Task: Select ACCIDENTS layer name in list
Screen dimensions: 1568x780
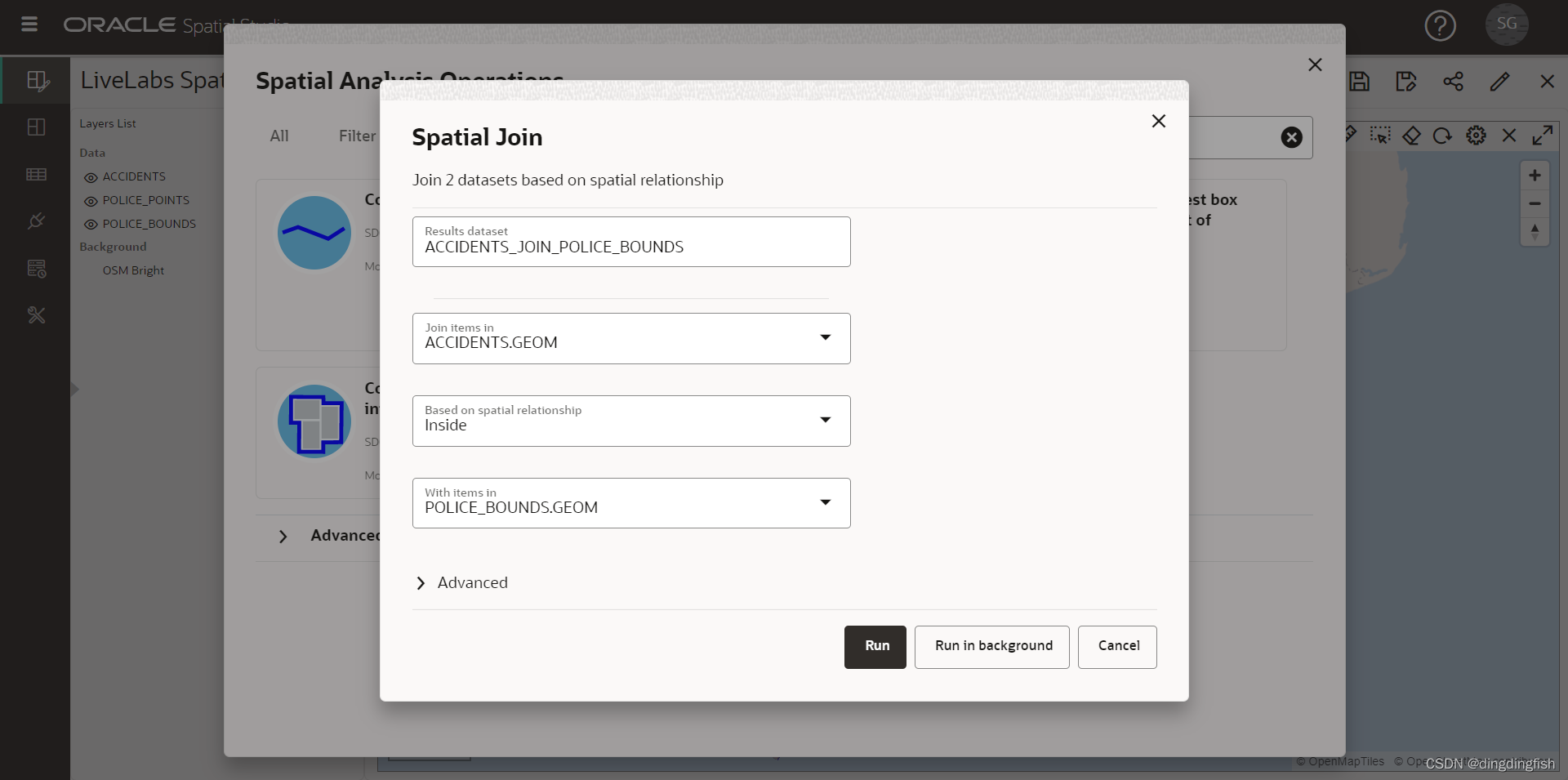Action: [x=134, y=176]
